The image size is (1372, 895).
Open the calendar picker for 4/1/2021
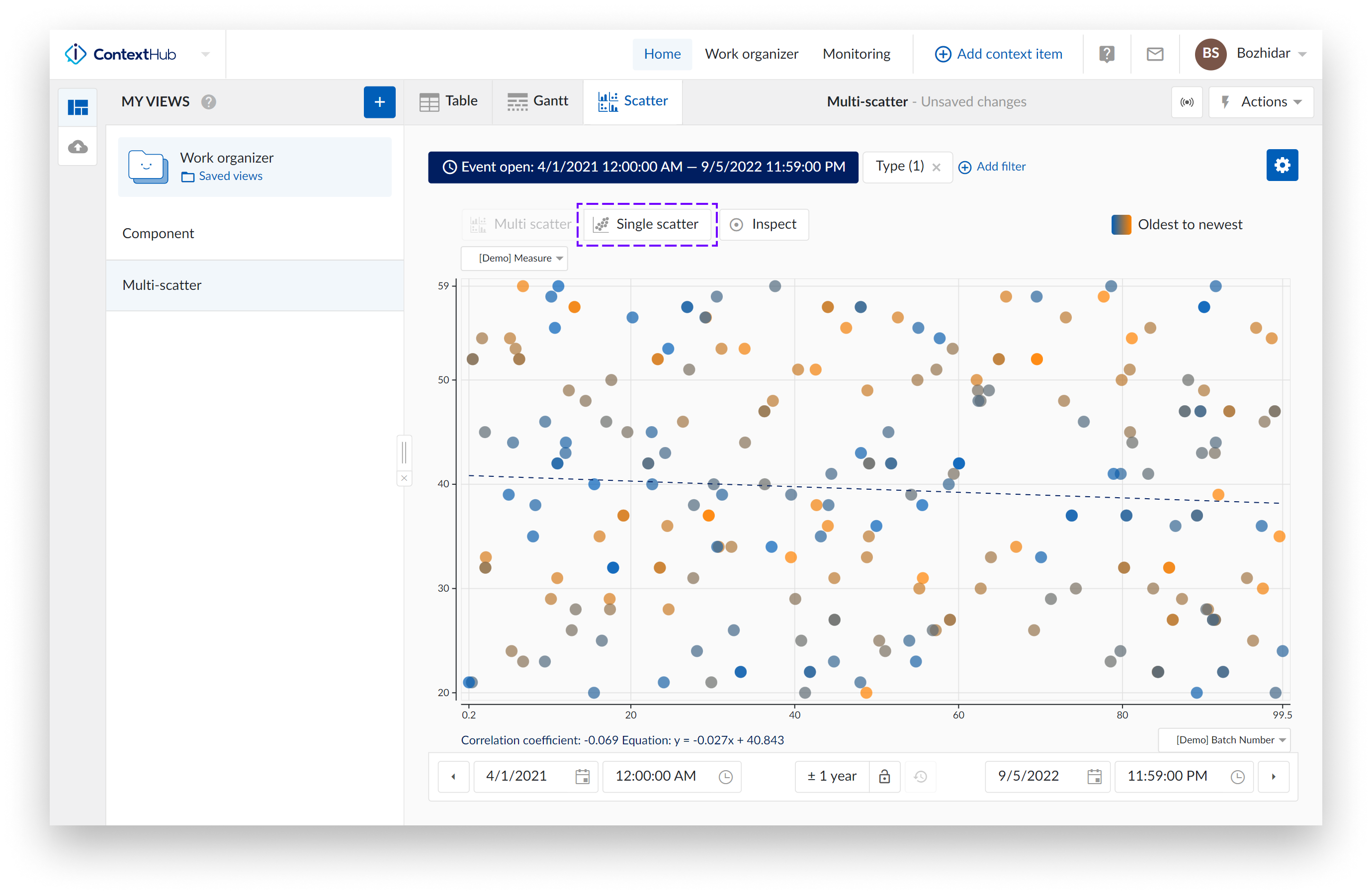point(582,776)
